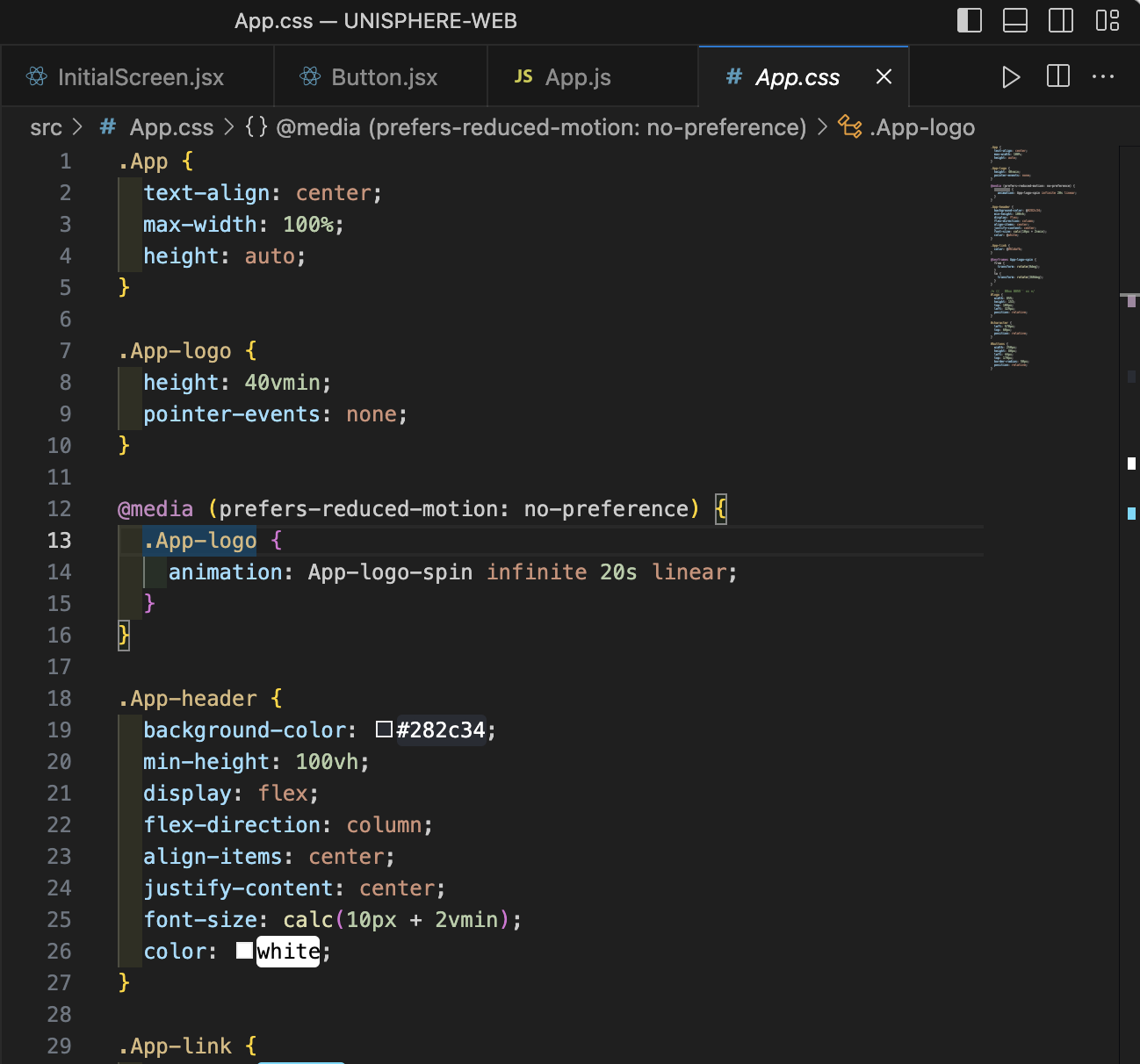Click the pointer-events property on line 9
This screenshot has height=1064, width=1140.
[x=232, y=414]
